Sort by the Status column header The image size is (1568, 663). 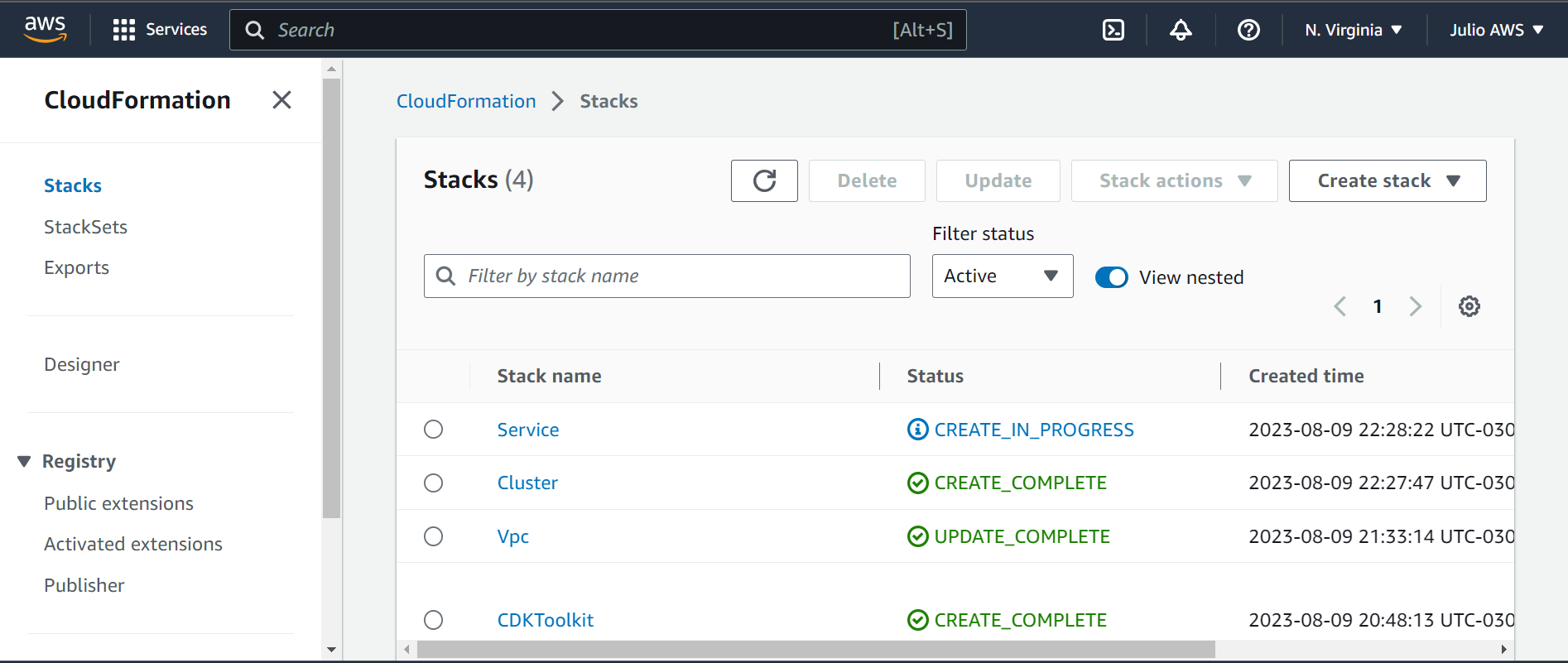coord(935,376)
